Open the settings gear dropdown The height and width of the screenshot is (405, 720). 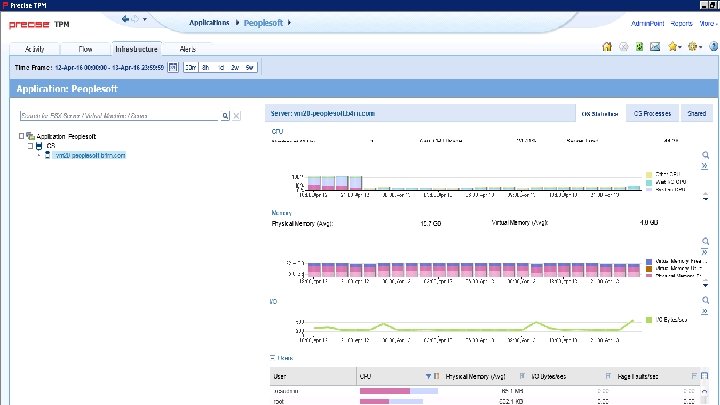[x=695, y=46]
